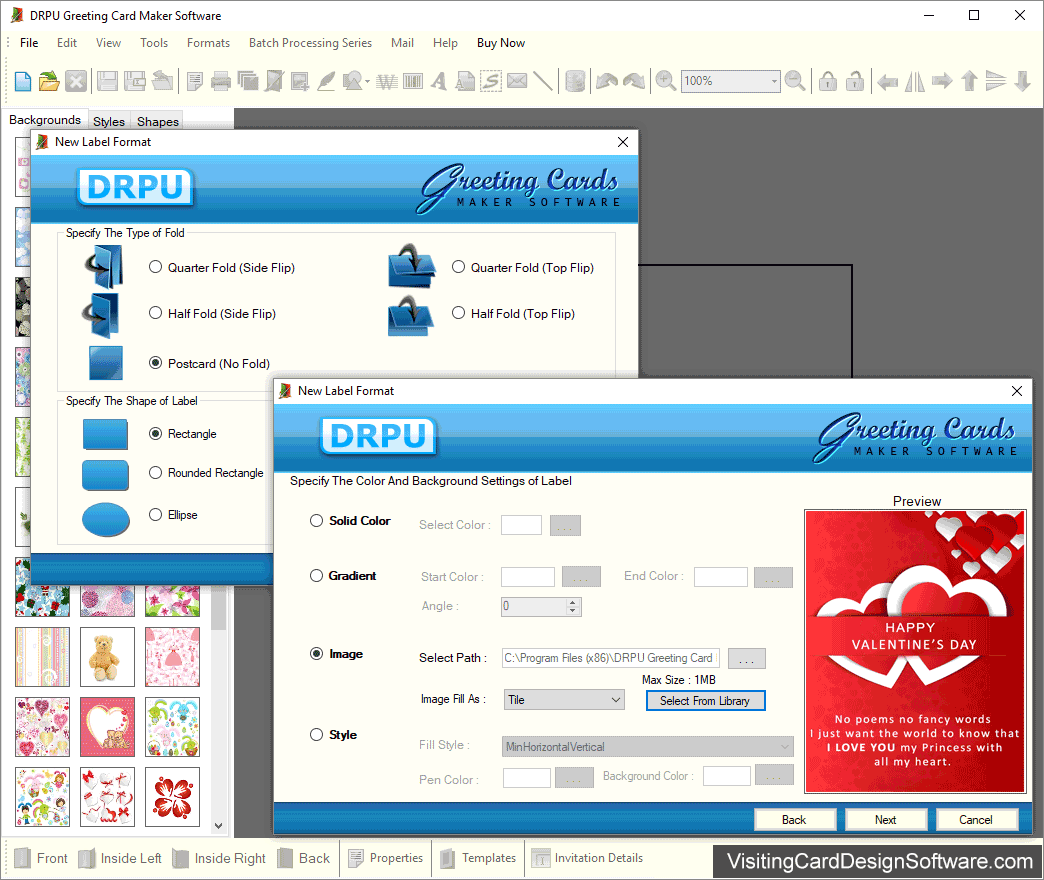Viewport: 1044px width, 880px height.
Task: Click the Zoom In magnifier icon
Action: (x=666, y=81)
